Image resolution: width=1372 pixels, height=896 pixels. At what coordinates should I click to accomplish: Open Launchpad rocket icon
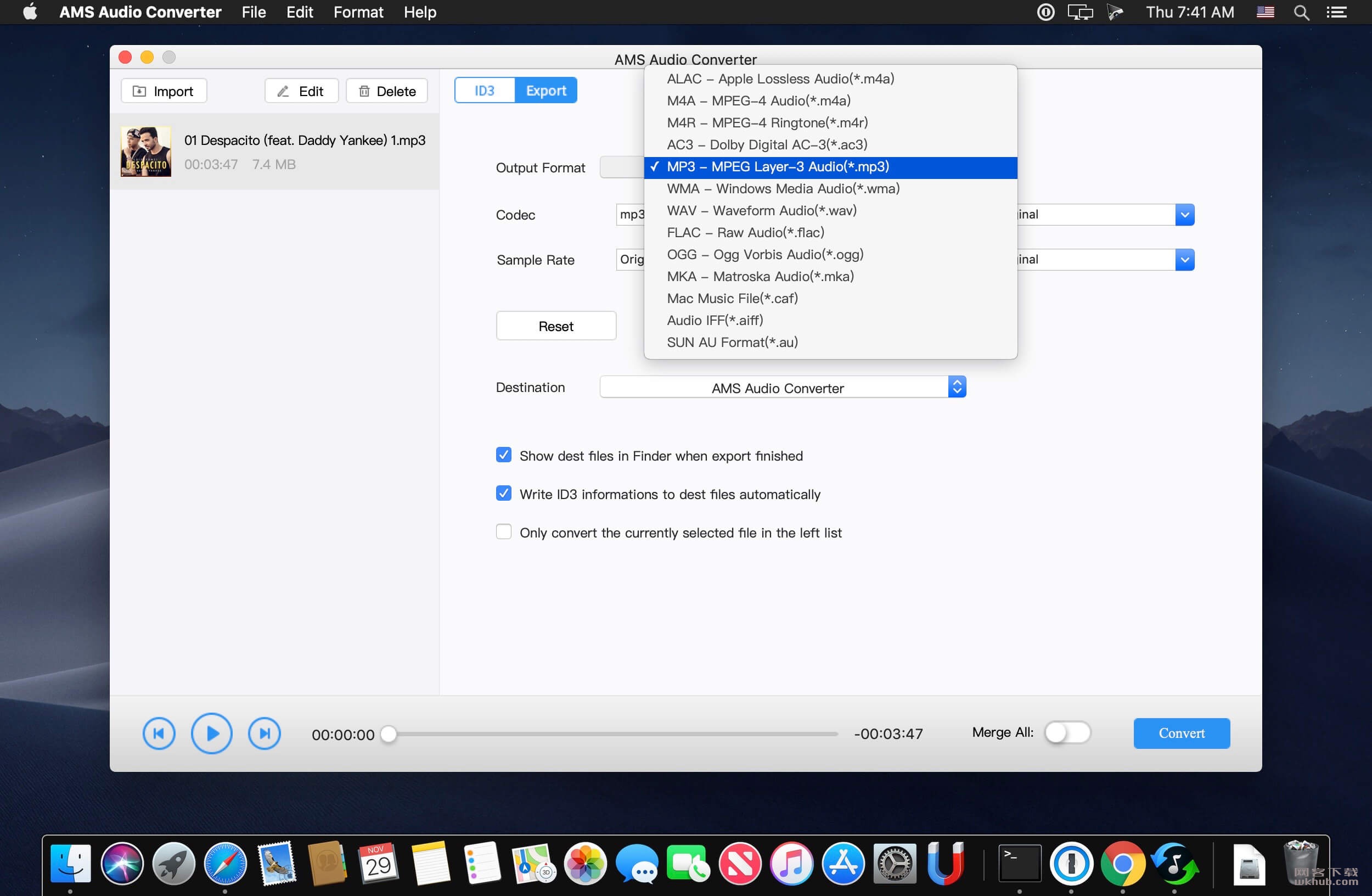click(173, 864)
